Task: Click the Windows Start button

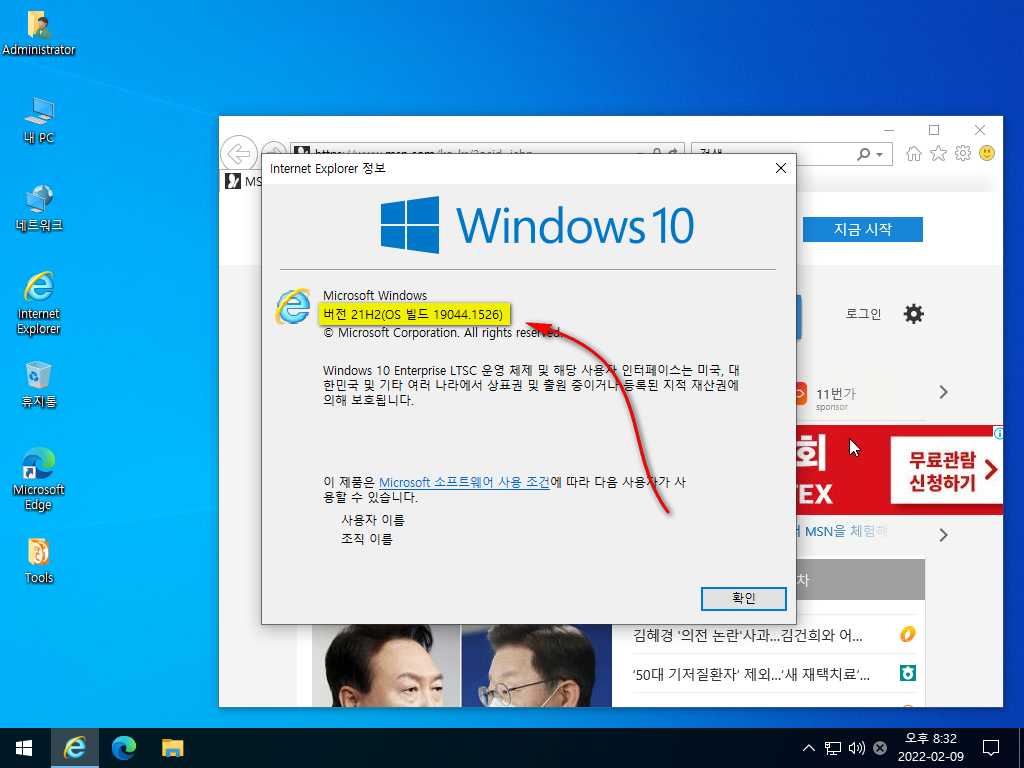Action: [24, 748]
